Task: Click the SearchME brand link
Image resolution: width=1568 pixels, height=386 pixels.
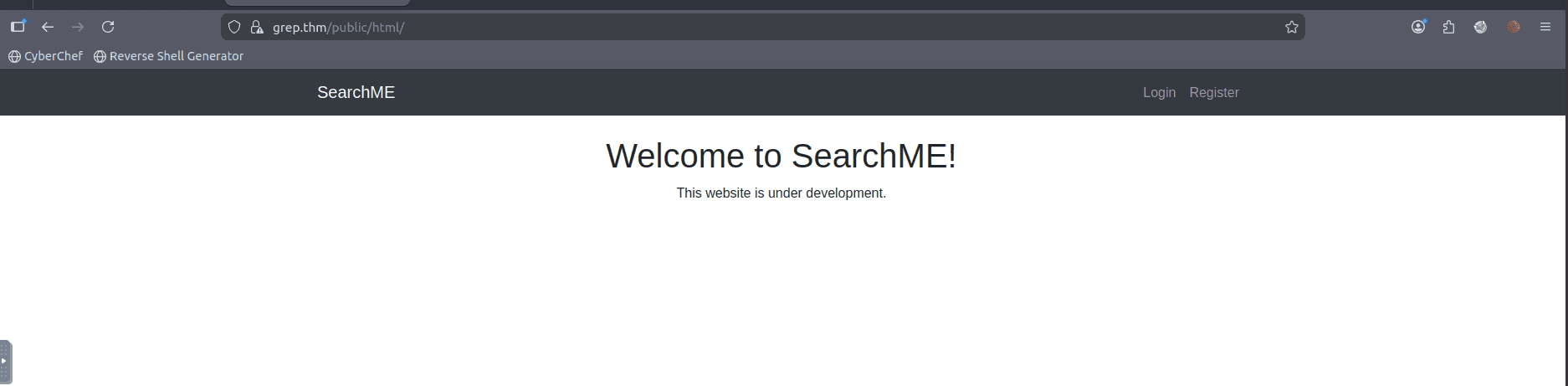Action: click(356, 92)
